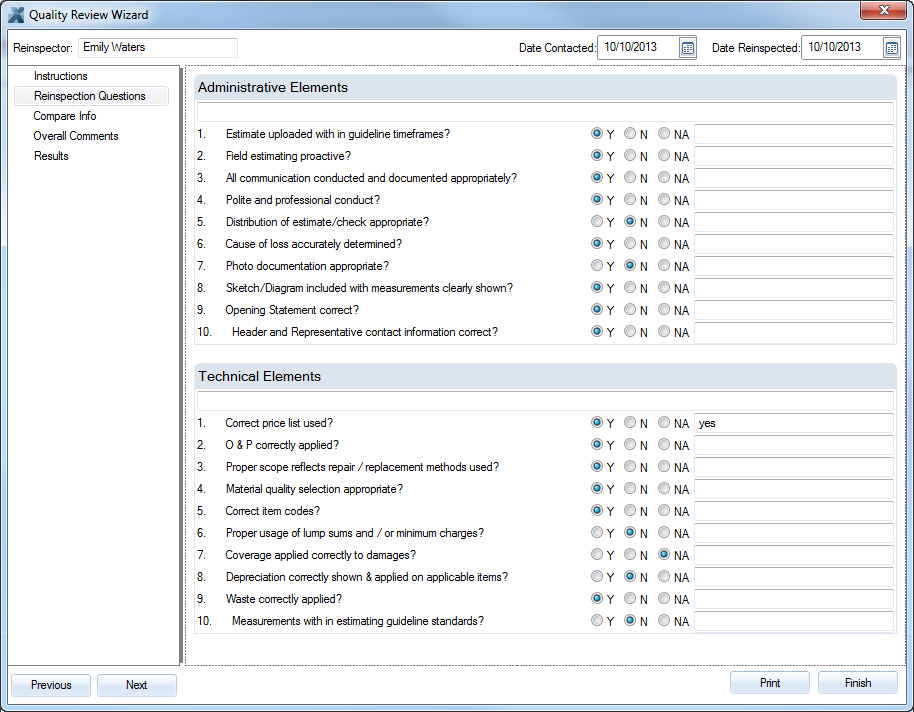Click the Xactimate app icon in title bar
This screenshot has width=914, height=712.
tap(16, 15)
